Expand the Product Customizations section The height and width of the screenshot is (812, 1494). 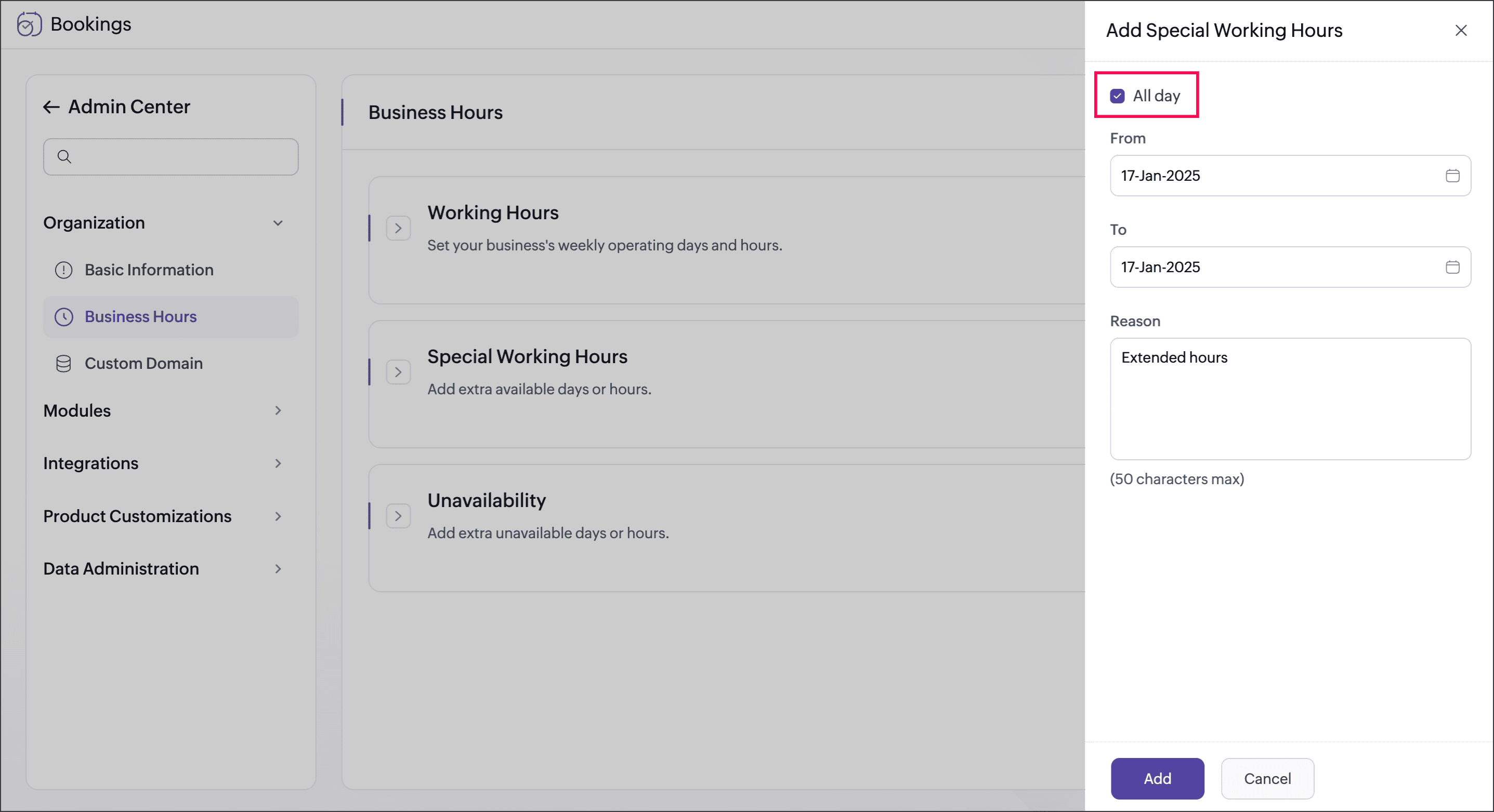point(278,516)
